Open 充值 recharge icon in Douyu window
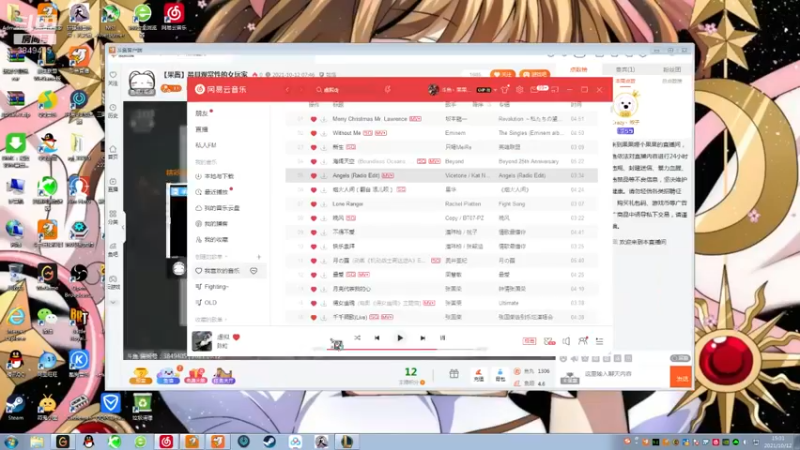This screenshot has width=800, height=450. tap(479, 375)
